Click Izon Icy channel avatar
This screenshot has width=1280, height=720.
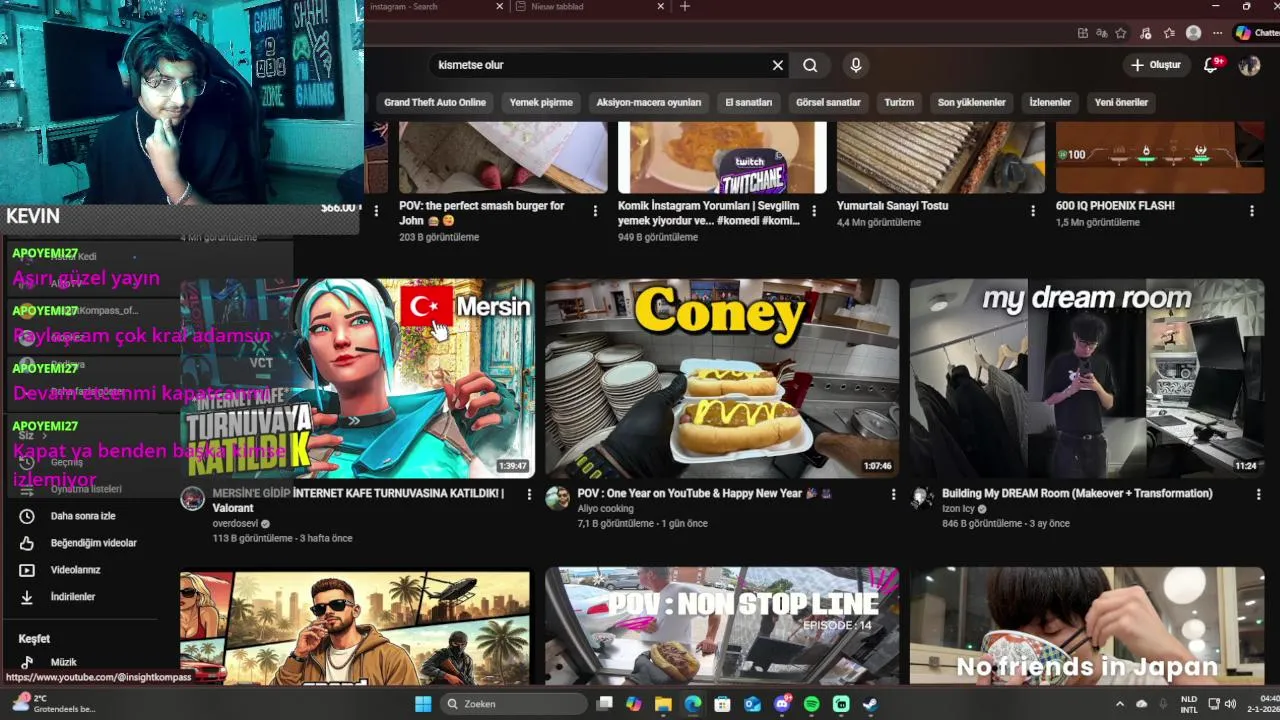coord(922,498)
